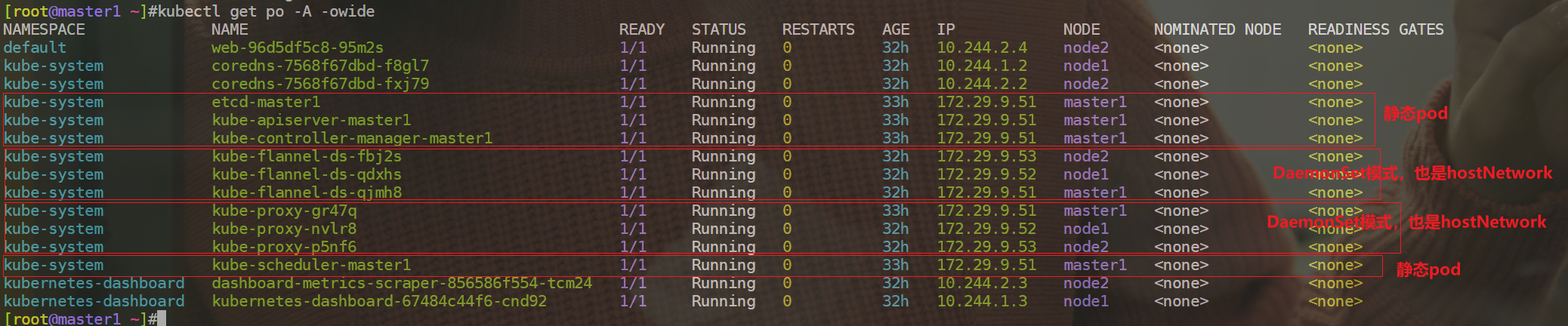Click master1 node in kube-scheduler-master1 row
The image size is (1568, 326).
point(1095,265)
